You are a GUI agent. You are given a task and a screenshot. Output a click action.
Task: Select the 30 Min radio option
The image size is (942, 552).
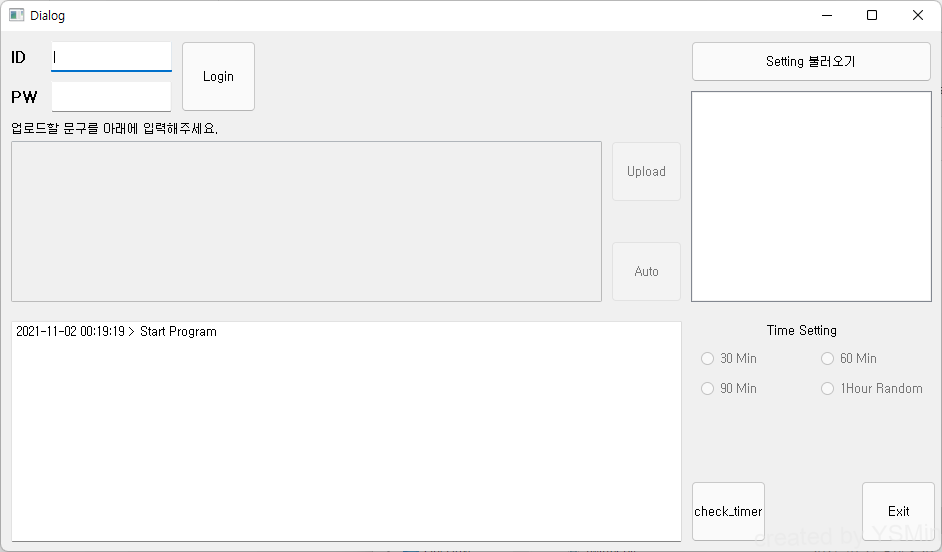point(729,359)
